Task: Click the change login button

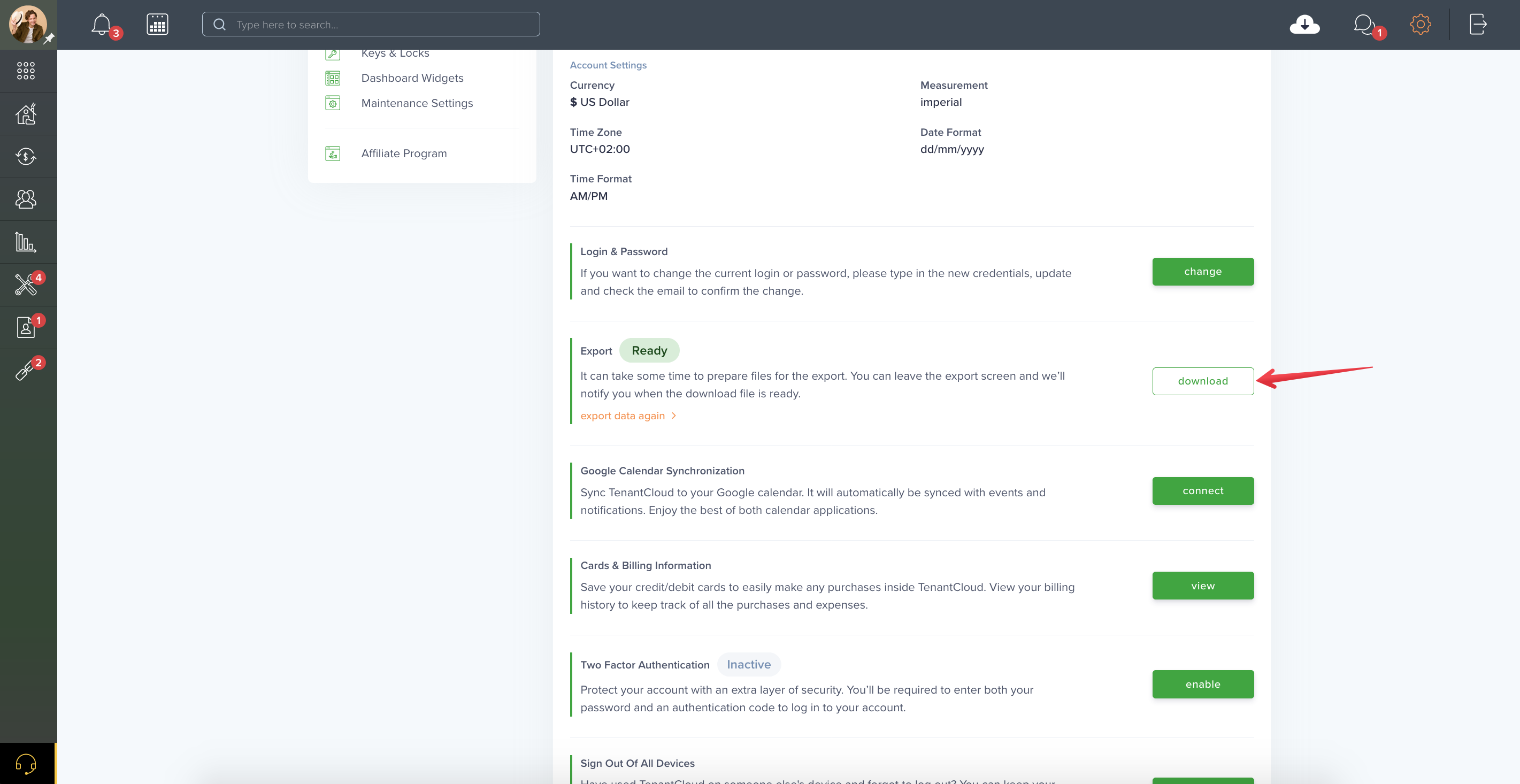Action: pos(1202,271)
